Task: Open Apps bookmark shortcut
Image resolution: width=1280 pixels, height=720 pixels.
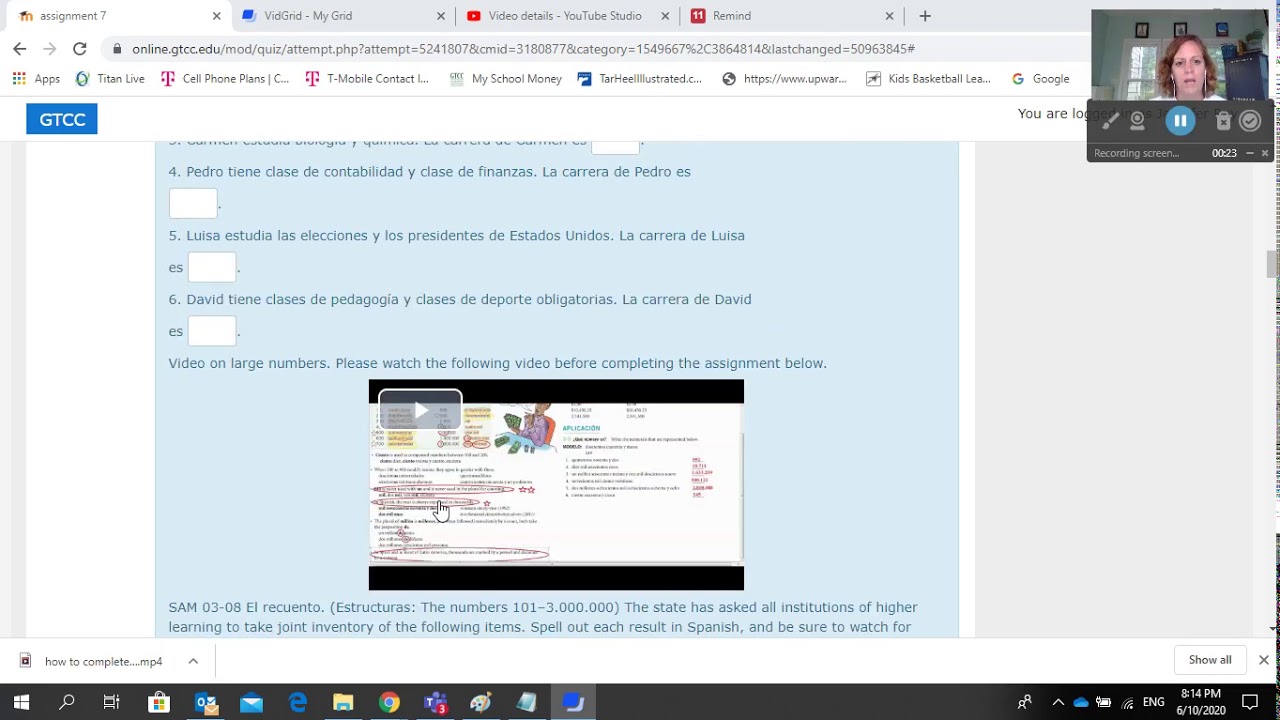Action: click(36, 79)
